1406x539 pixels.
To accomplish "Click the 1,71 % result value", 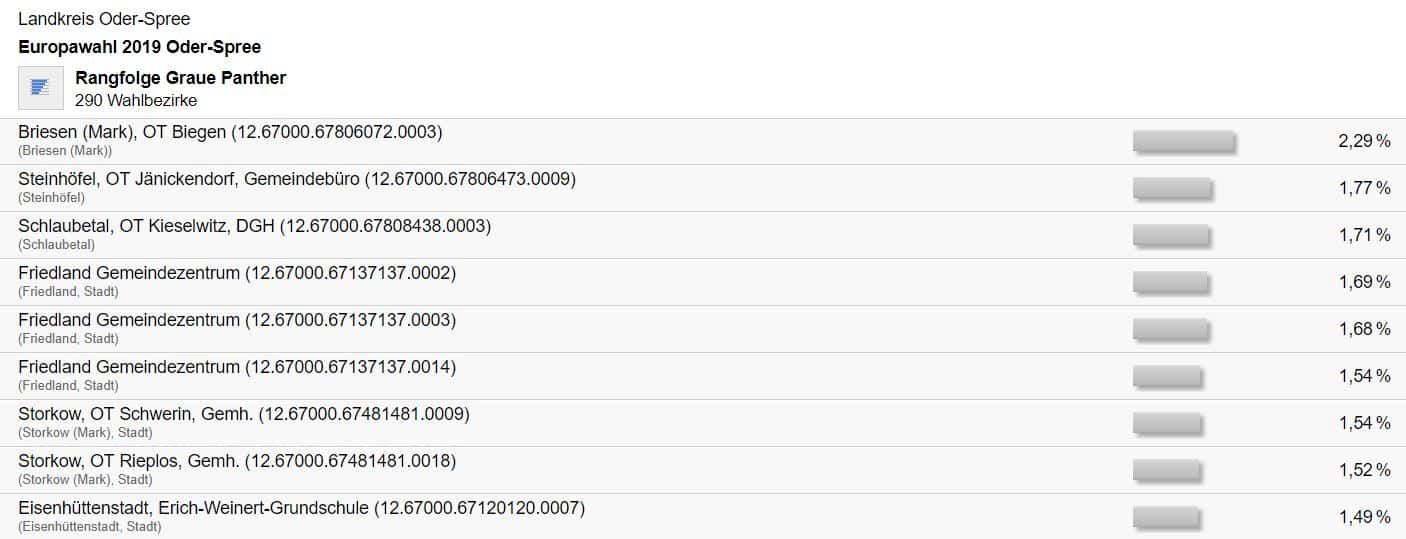I will pyautogui.click(x=1364, y=236).
